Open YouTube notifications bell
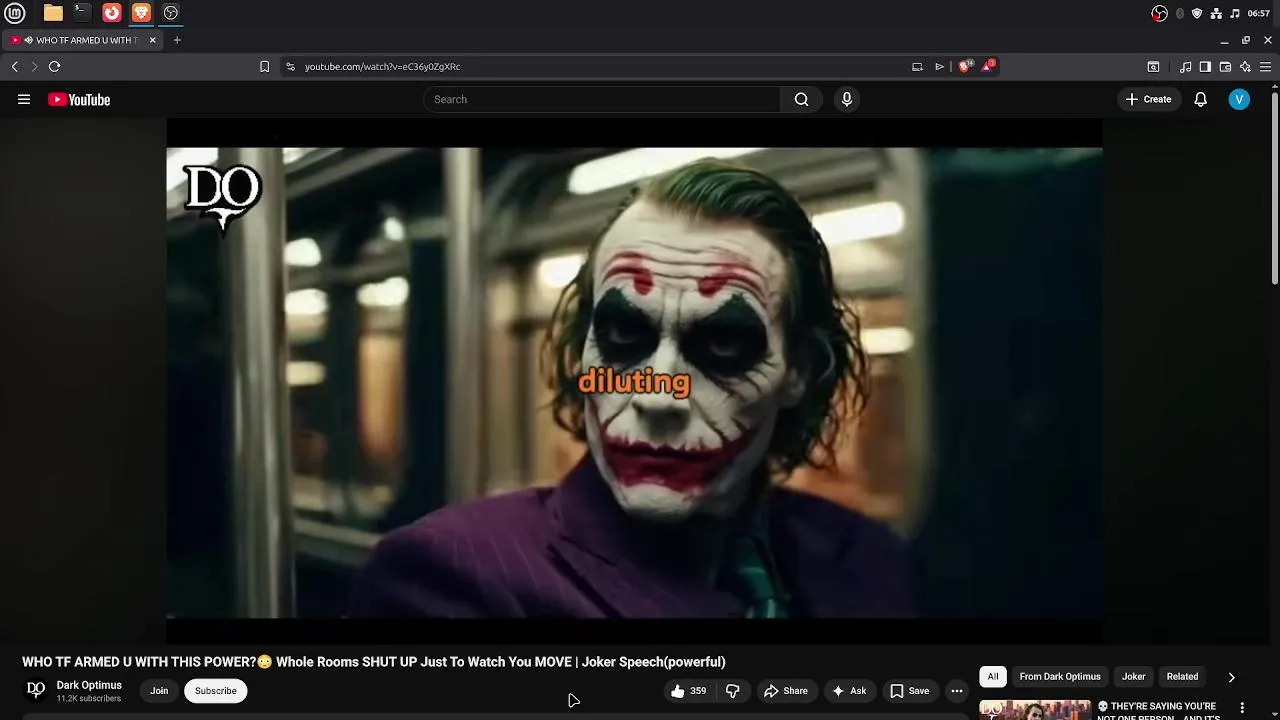Viewport: 1280px width, 720px height. pos(1201,99)
